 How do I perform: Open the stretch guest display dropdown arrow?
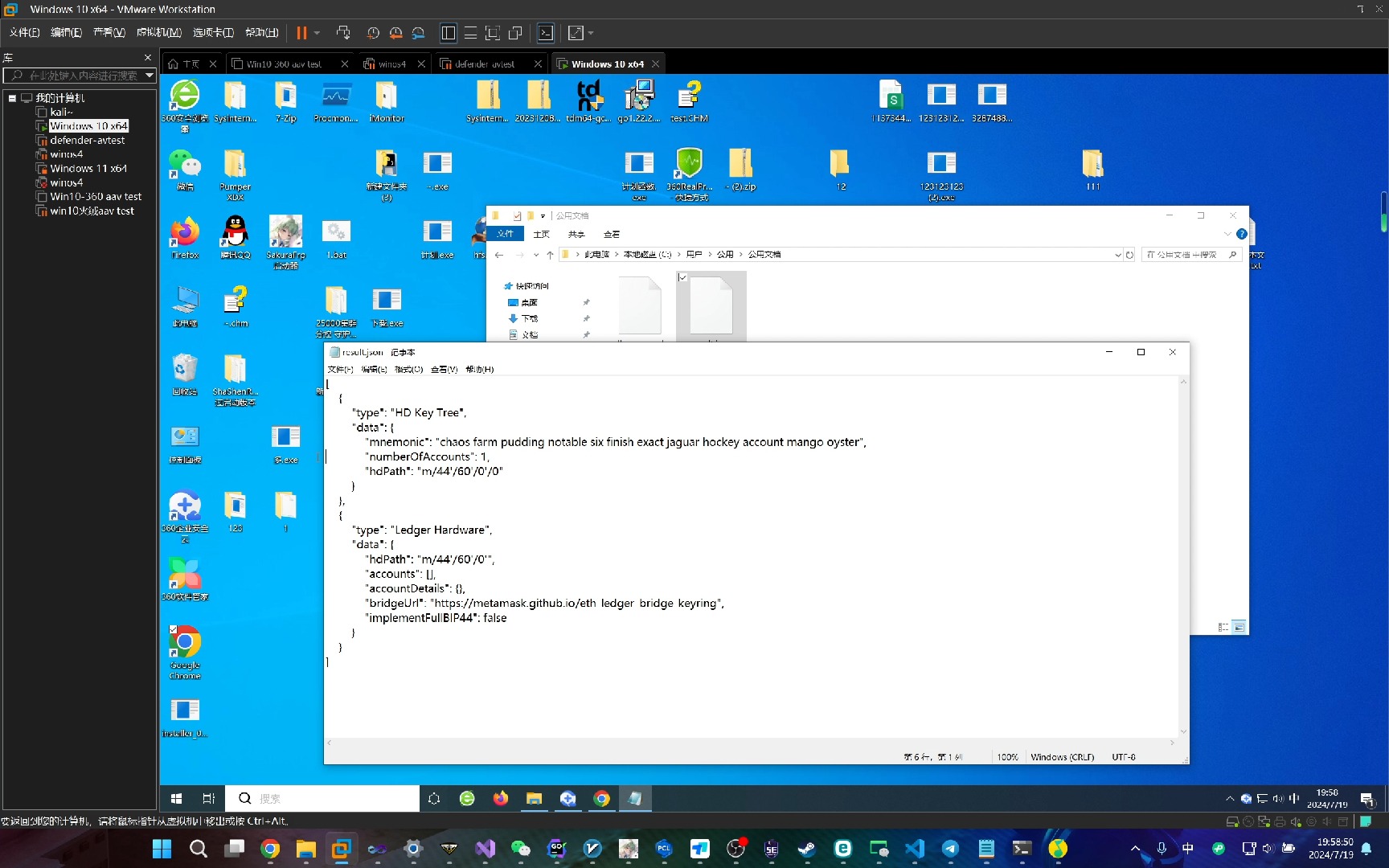(591, 33)
